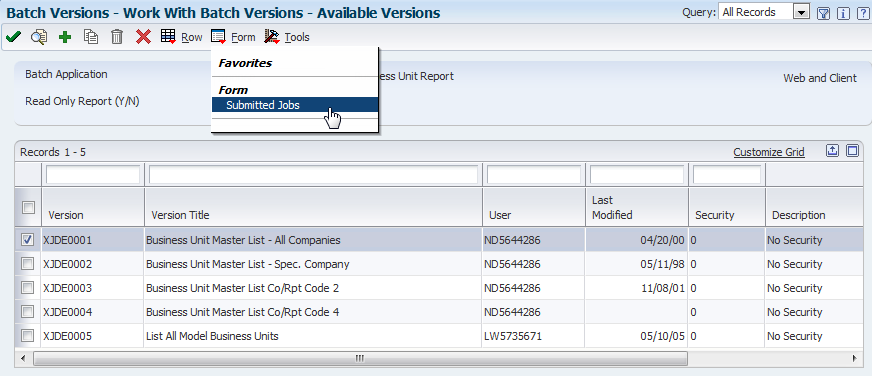872x376 pixels.
Task: Click the Security column filter field
Action: 727,175
